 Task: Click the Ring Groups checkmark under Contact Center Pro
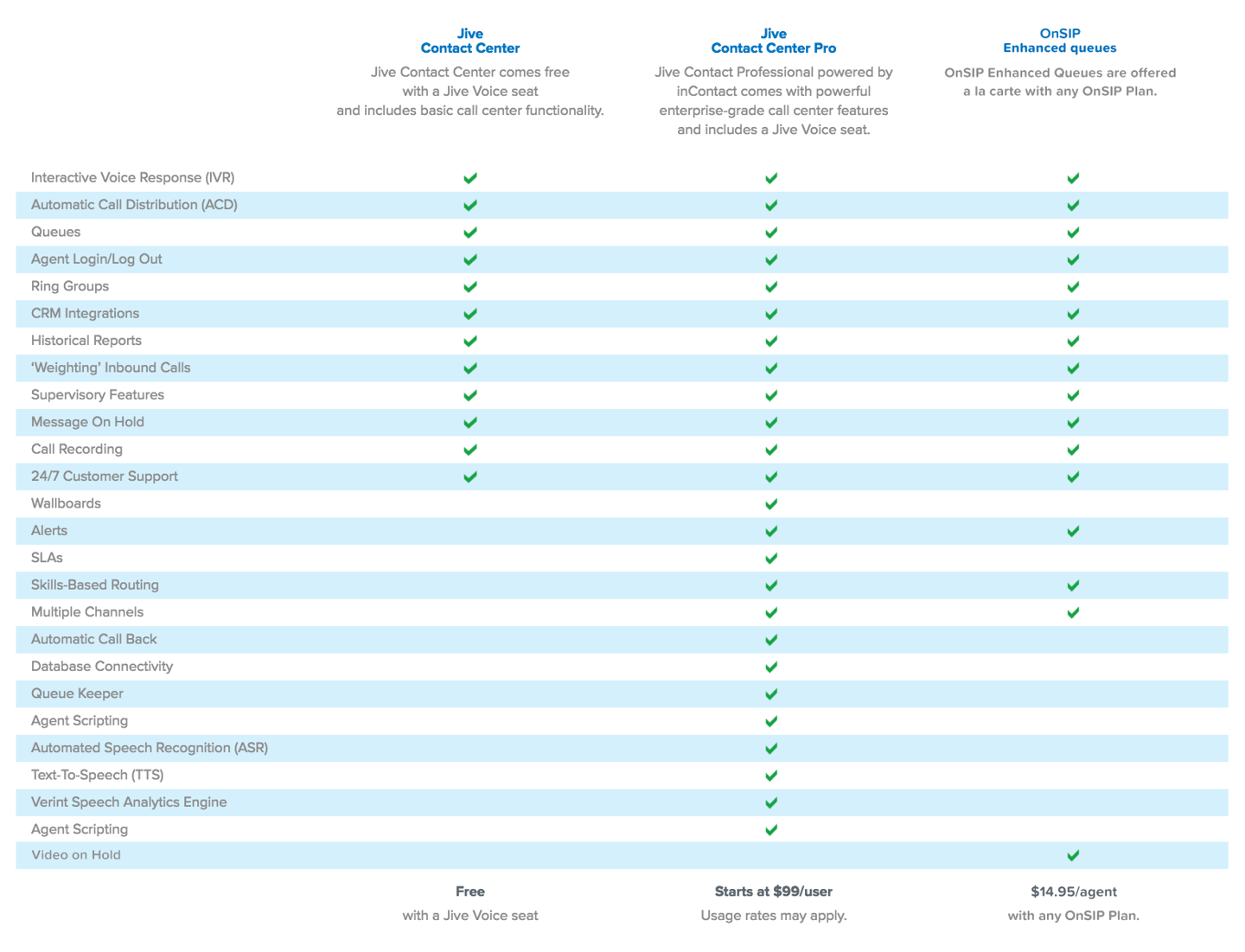pyautogui.click(x=771, y=286)
